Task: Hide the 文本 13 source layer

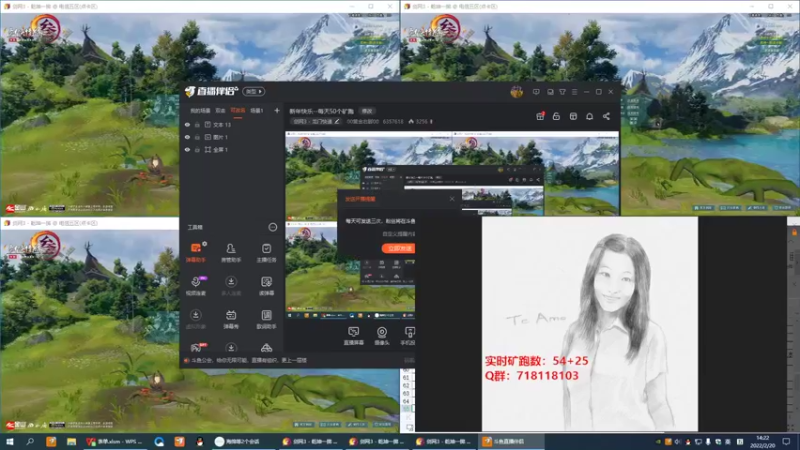Action: (x=187, y=124)
